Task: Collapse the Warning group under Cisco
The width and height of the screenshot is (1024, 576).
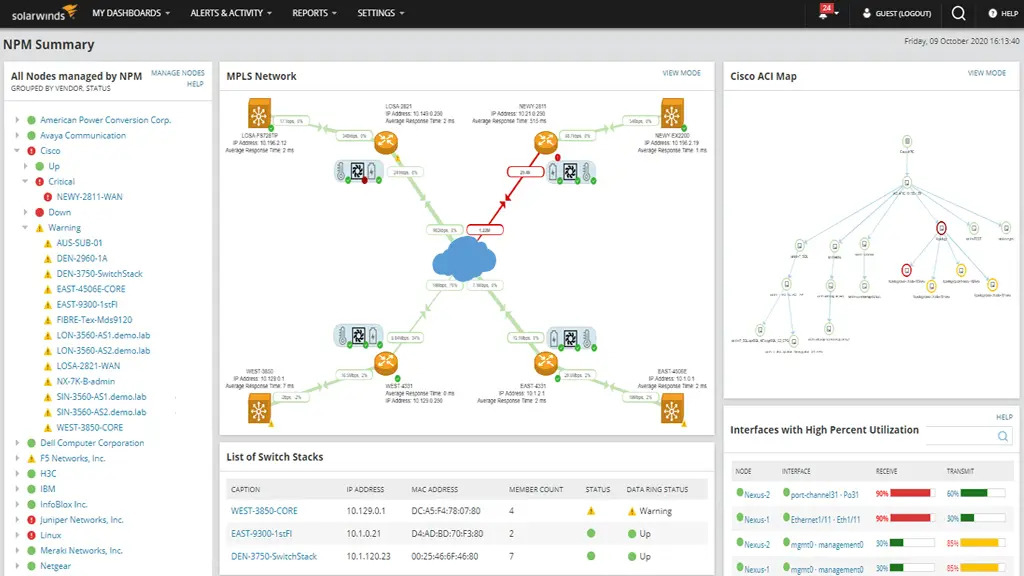Action: click(x=24, y=227)
